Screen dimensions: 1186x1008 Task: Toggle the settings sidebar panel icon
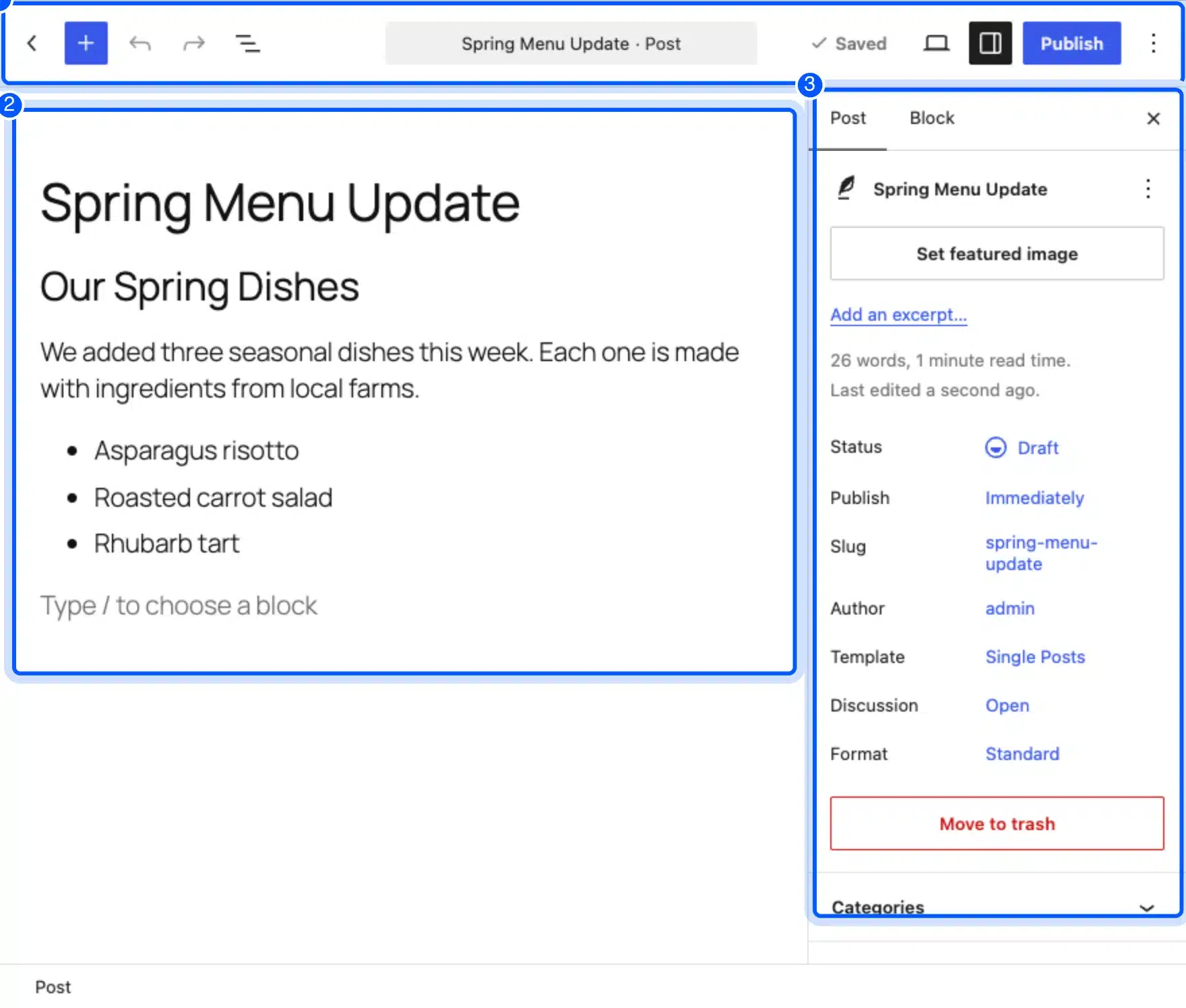(990, 43)
